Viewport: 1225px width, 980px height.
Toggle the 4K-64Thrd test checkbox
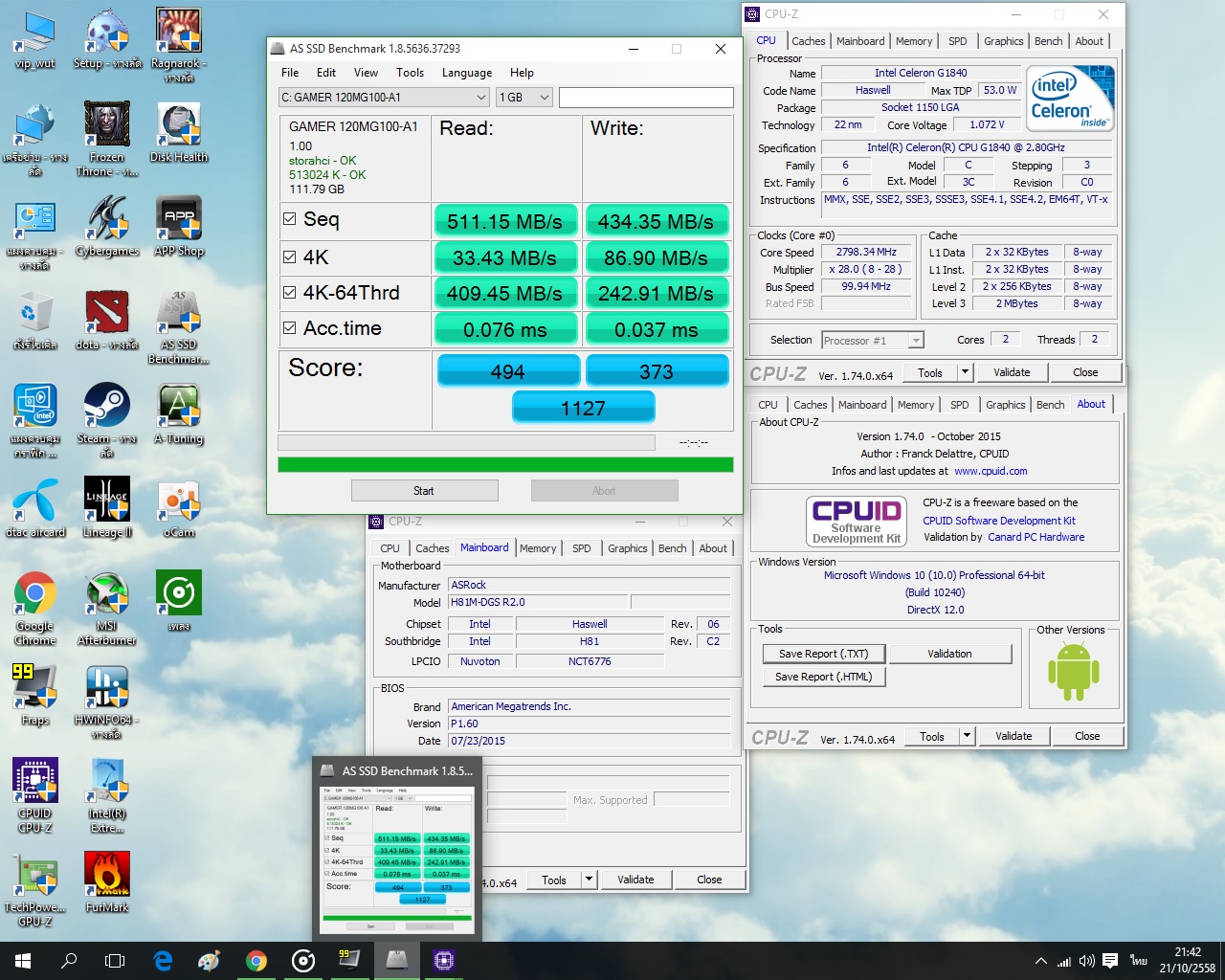coord(290,293)
